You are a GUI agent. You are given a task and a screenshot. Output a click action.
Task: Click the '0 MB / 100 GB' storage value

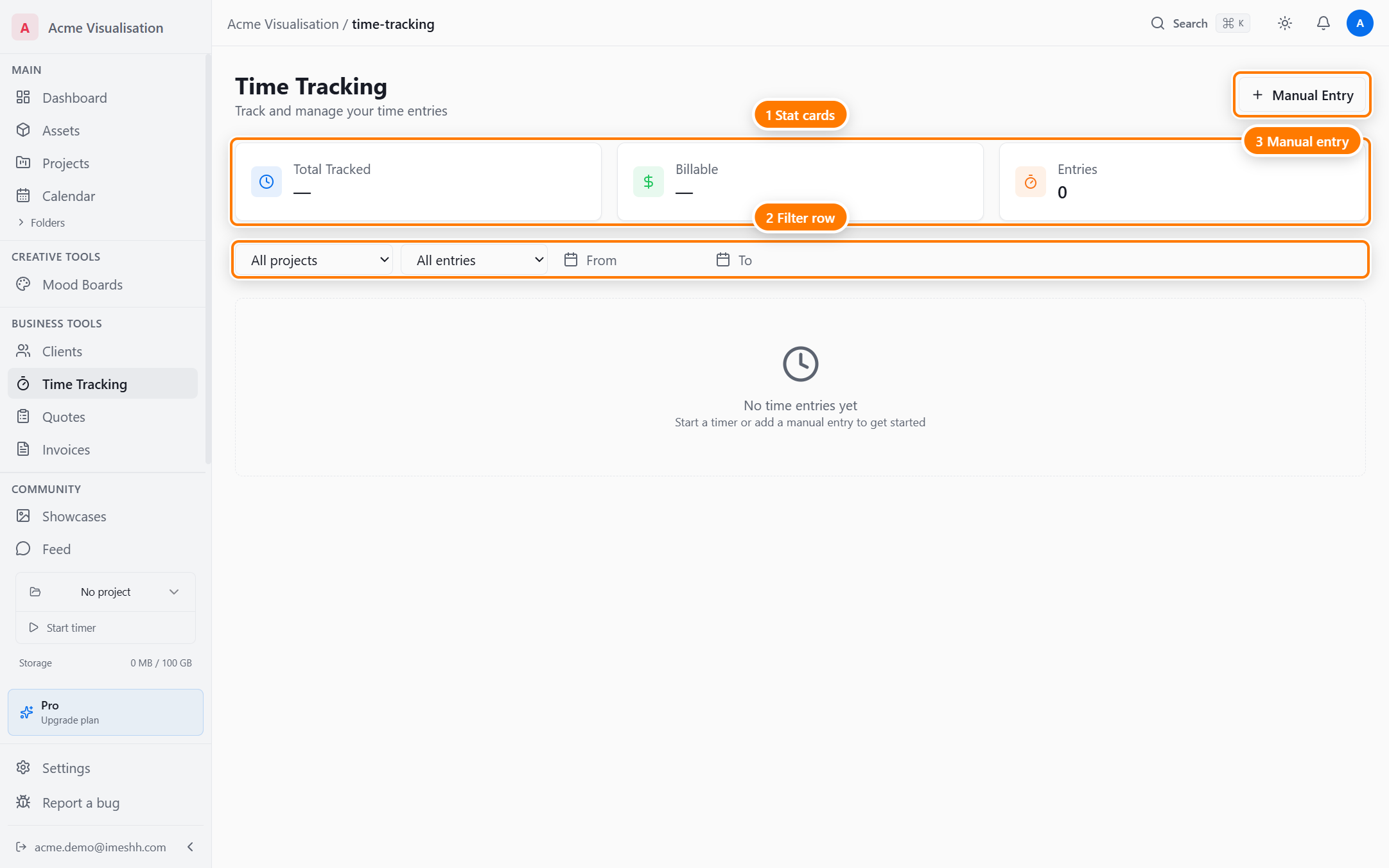pyautogui.click(x=161, y=663)
